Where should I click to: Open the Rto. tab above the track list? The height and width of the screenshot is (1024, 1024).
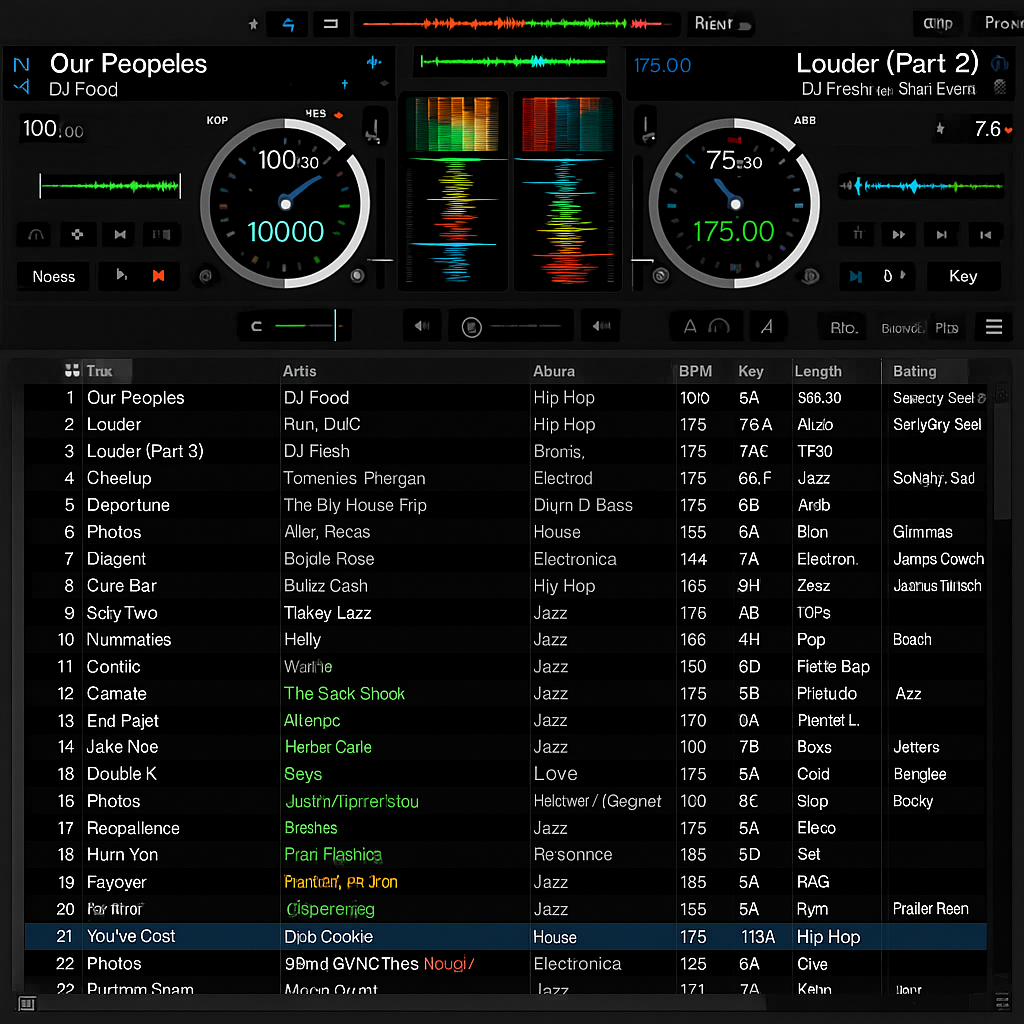pyautogui.click(x=843, y=327)
